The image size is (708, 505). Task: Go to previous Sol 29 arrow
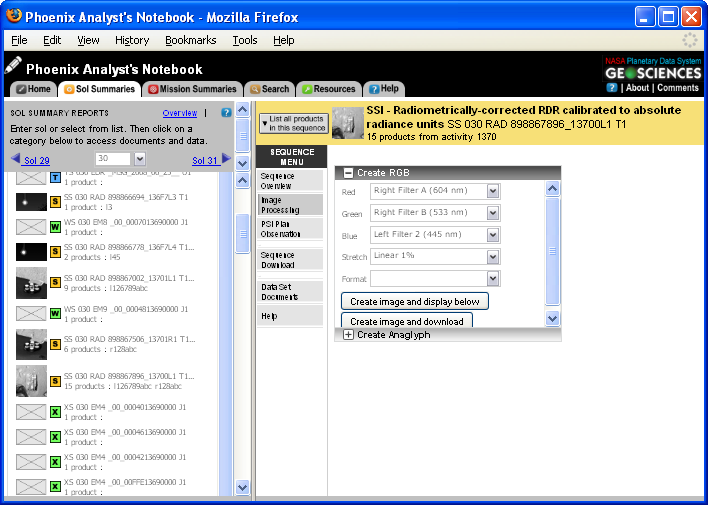[15, 160]
